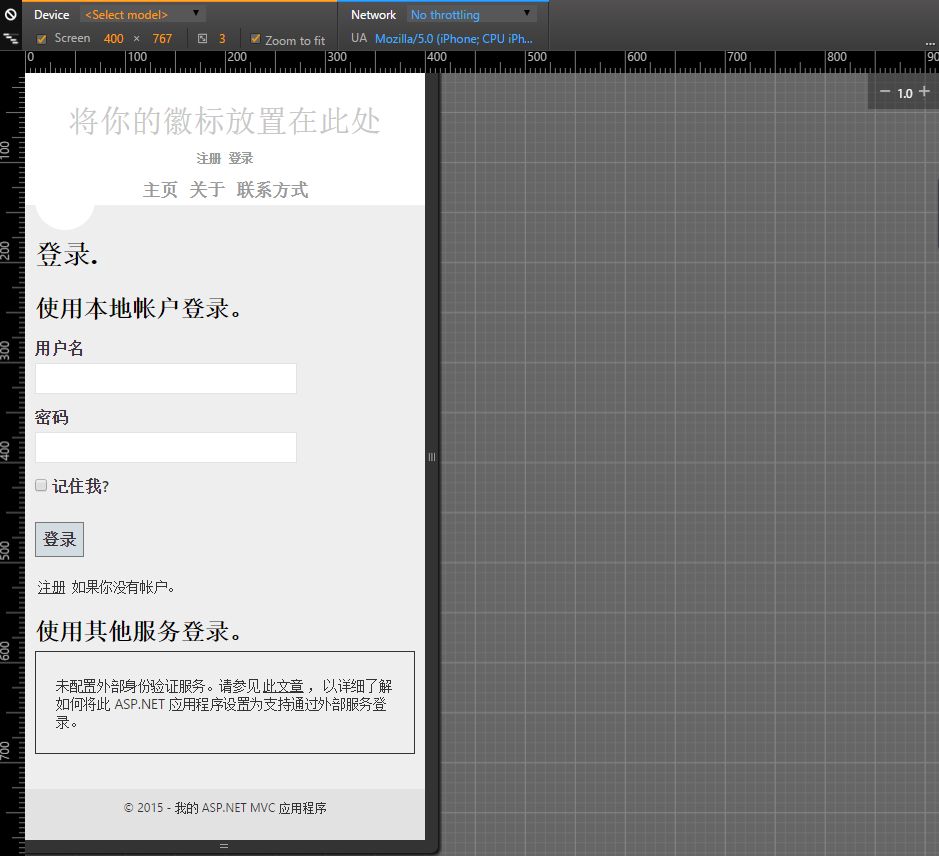This screenshot has height=856, width=939.
Task: Click the reset device emulation icon
Action: (x=11, y=14)
